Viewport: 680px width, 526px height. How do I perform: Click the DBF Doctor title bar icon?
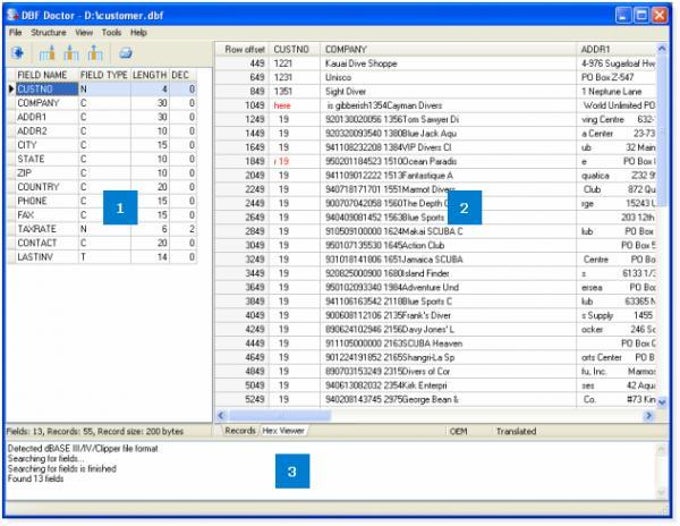click(13, 15)
